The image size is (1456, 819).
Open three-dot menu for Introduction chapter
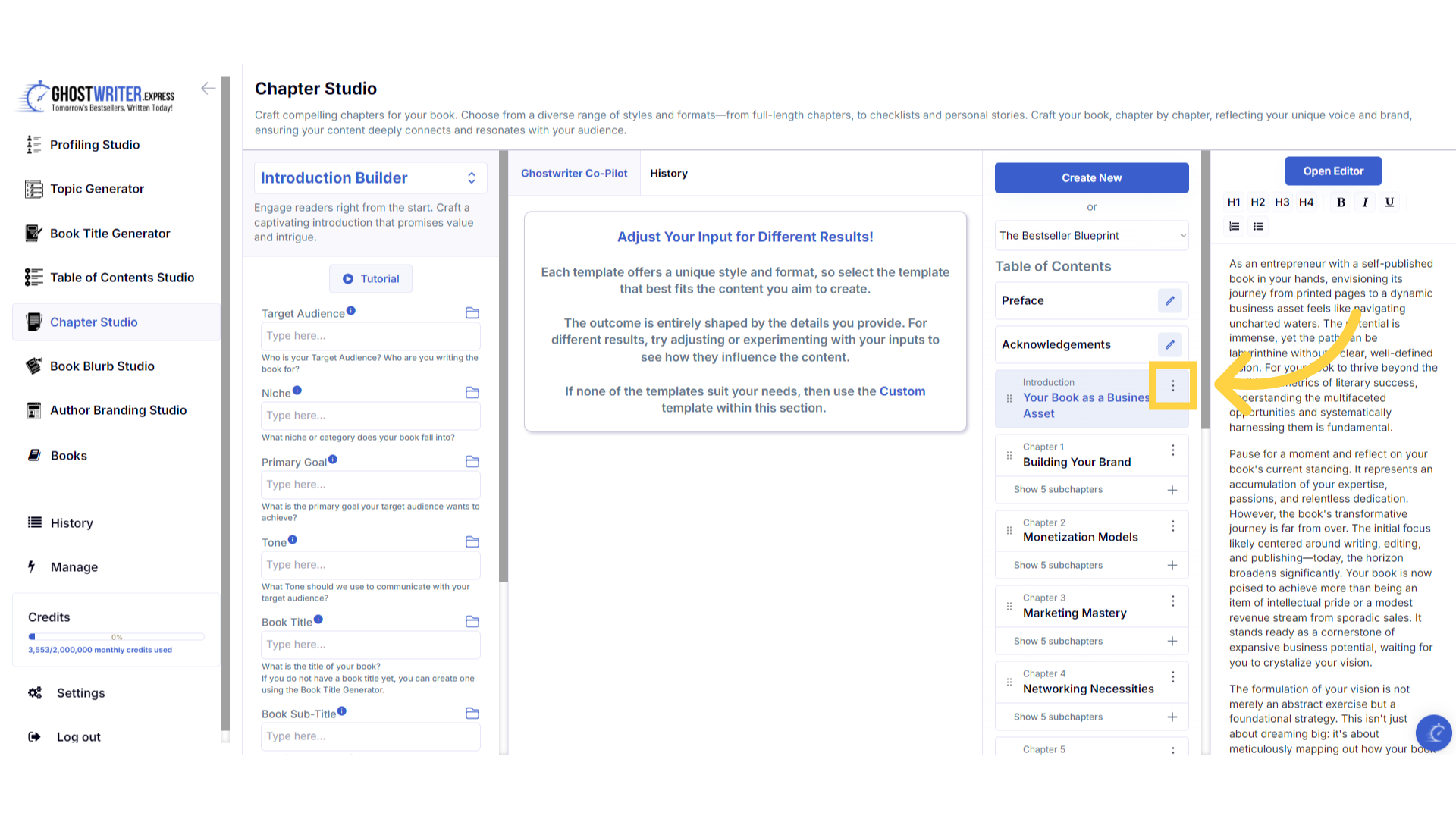pos(1172,386)
